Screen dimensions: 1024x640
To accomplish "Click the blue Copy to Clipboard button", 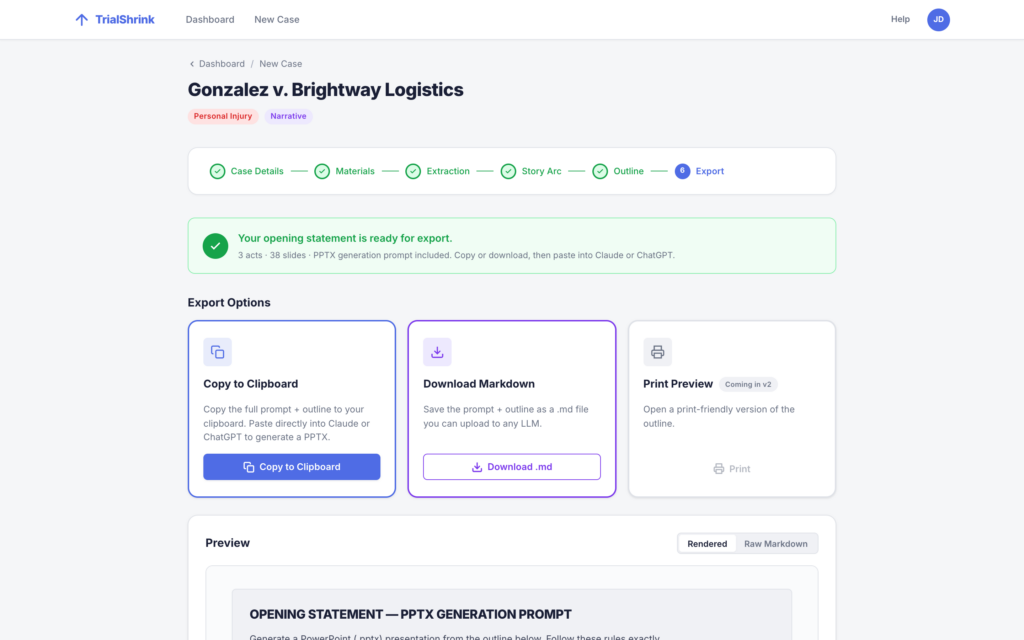I will 291,467.
